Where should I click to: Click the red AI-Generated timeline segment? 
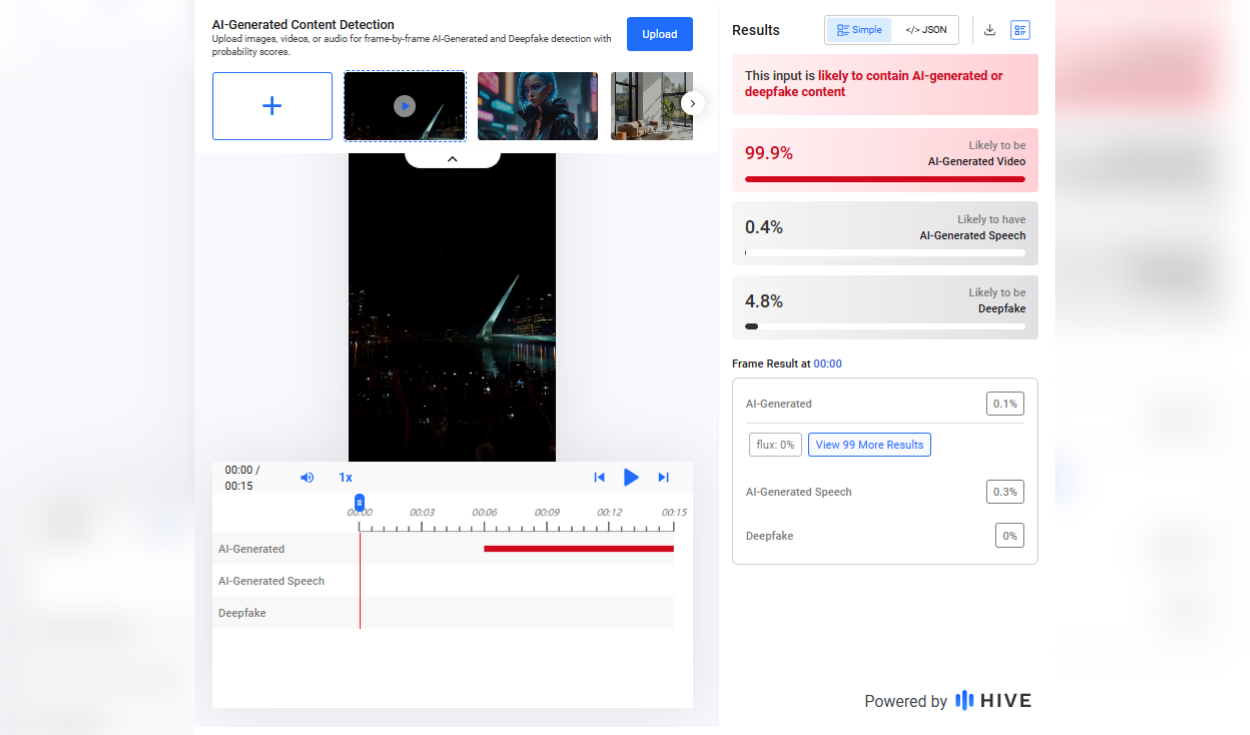[x=579, y=548]
